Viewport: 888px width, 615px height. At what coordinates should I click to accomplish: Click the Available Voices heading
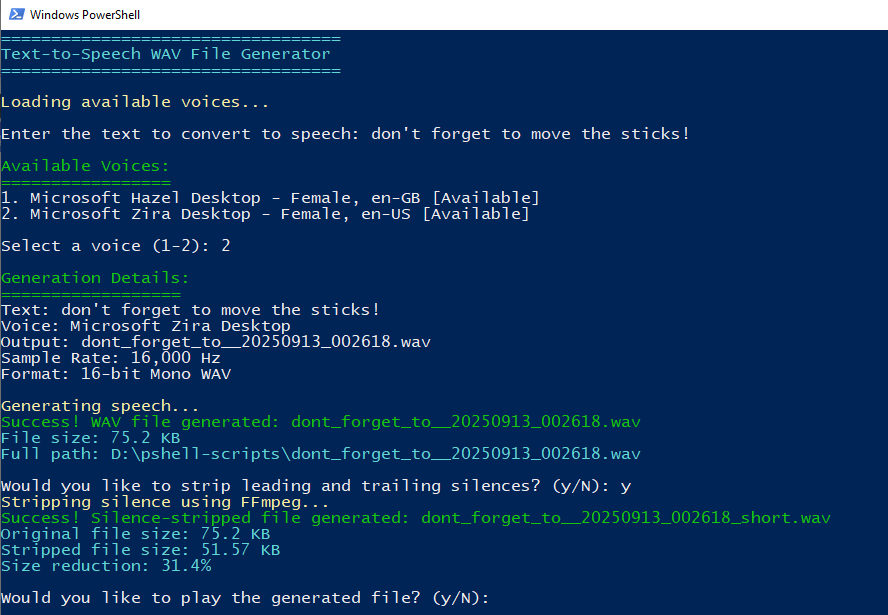[85, 166]
